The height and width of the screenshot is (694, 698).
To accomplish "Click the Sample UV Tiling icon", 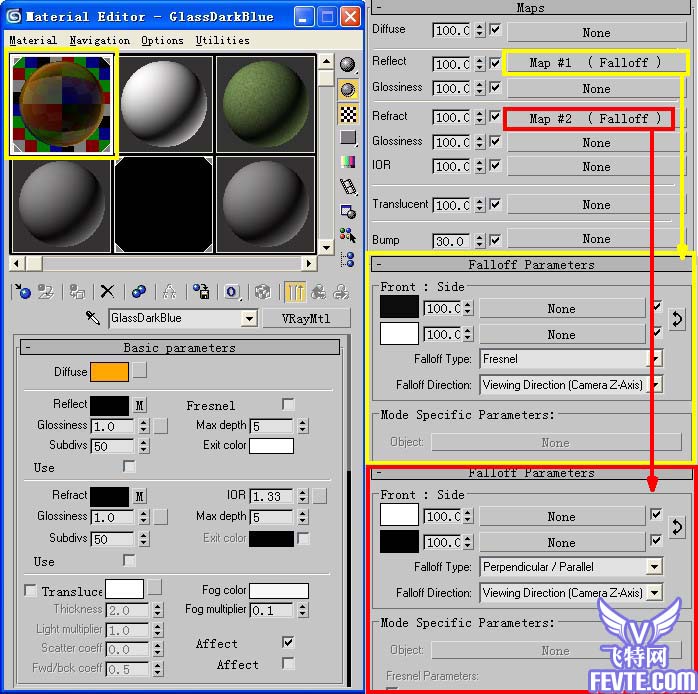I will [348, 138].
